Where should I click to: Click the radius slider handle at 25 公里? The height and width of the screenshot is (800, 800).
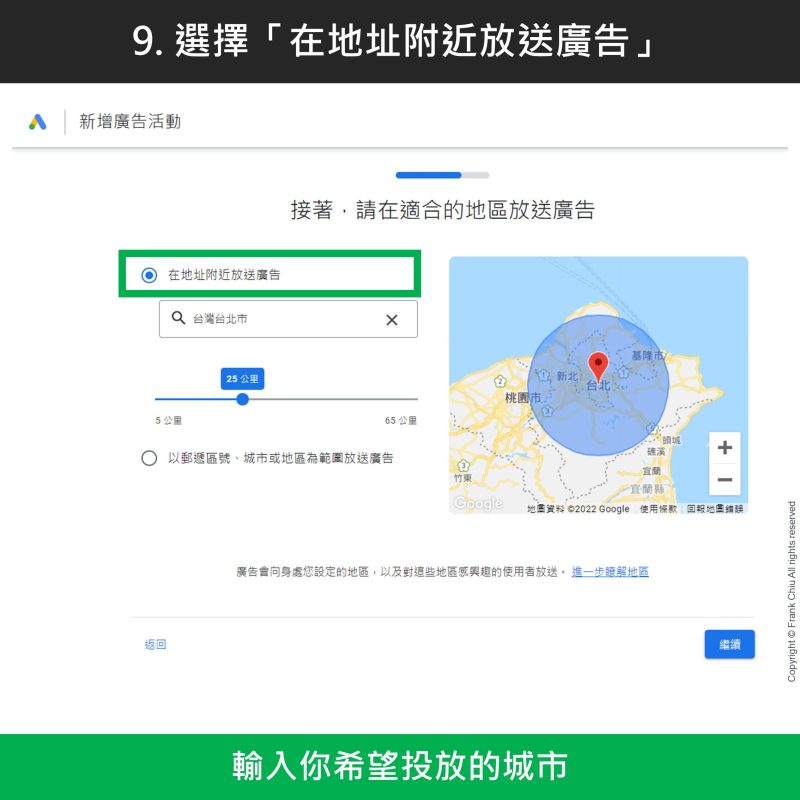[x=242, y=399]
